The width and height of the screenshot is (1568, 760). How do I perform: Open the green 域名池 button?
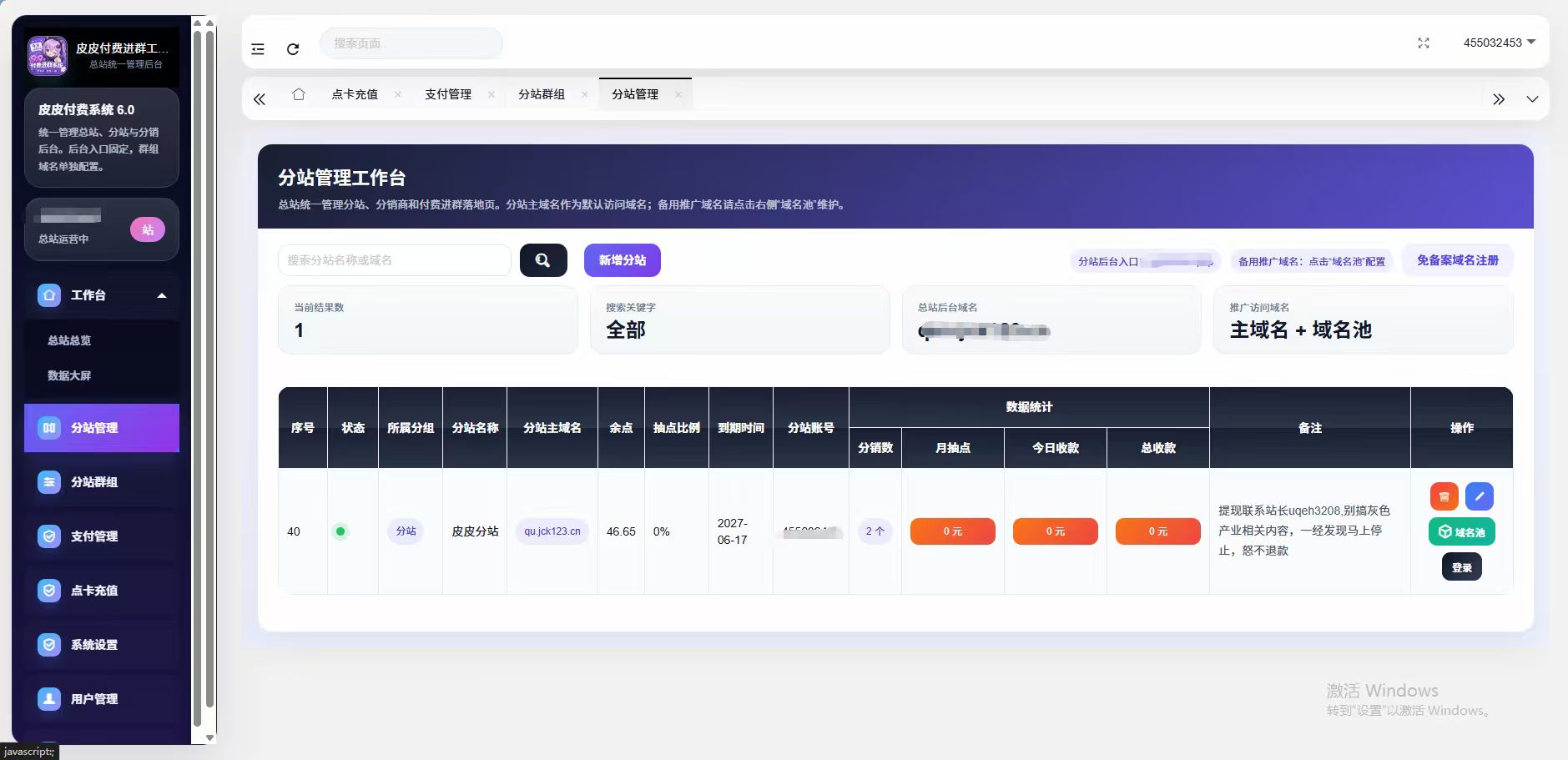(1462, 531)
